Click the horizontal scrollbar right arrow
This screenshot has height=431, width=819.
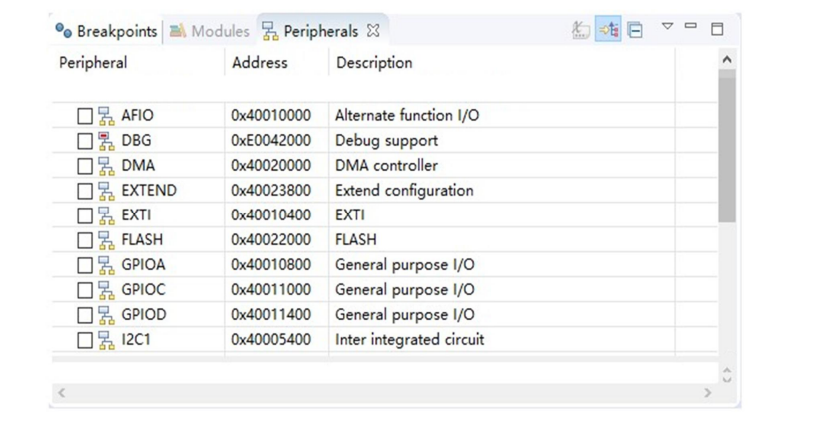coord(708,393)
